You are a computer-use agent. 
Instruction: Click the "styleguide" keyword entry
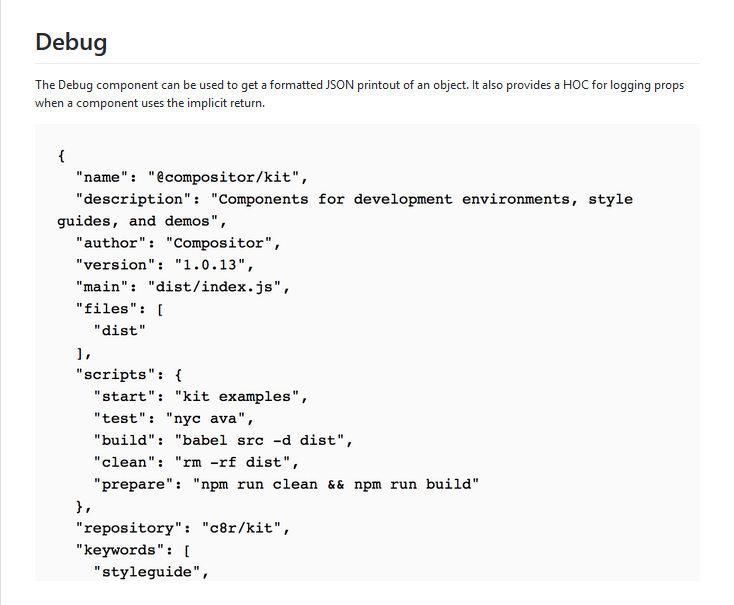tap(151, 572)
